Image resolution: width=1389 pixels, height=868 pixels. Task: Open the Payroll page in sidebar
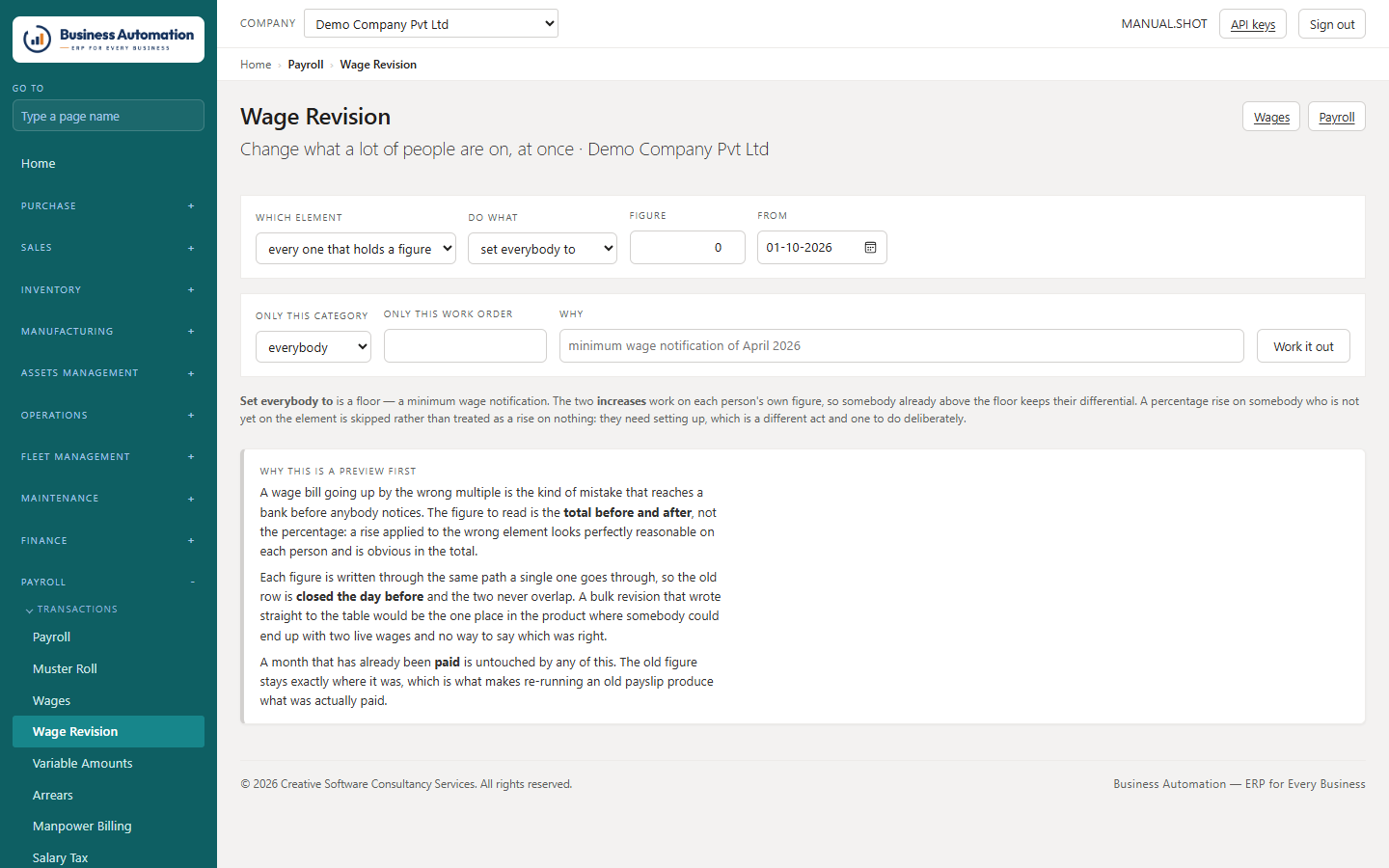coord(108,637)
